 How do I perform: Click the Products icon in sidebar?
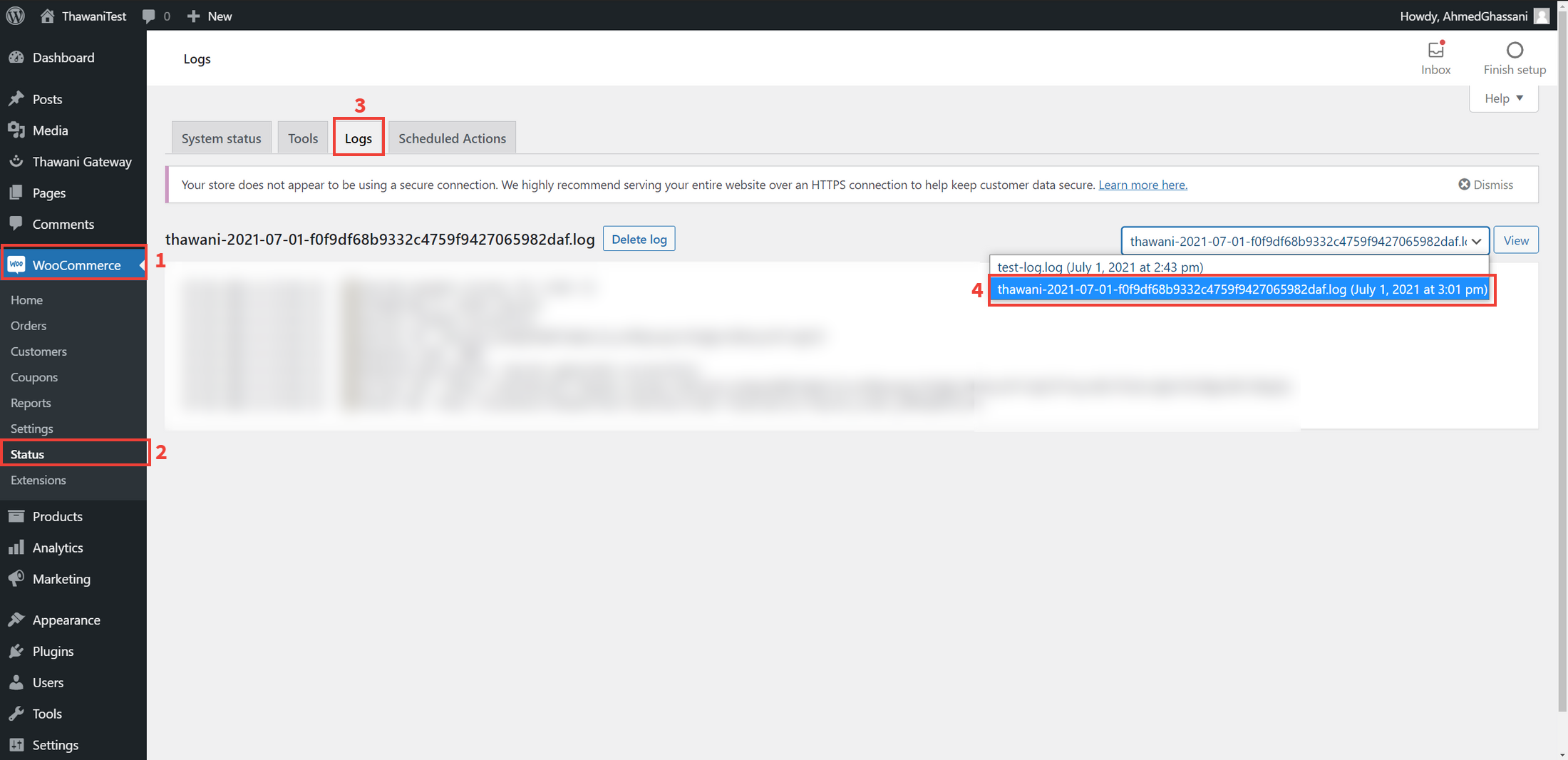pyautogui.click(x=16, y=516)
